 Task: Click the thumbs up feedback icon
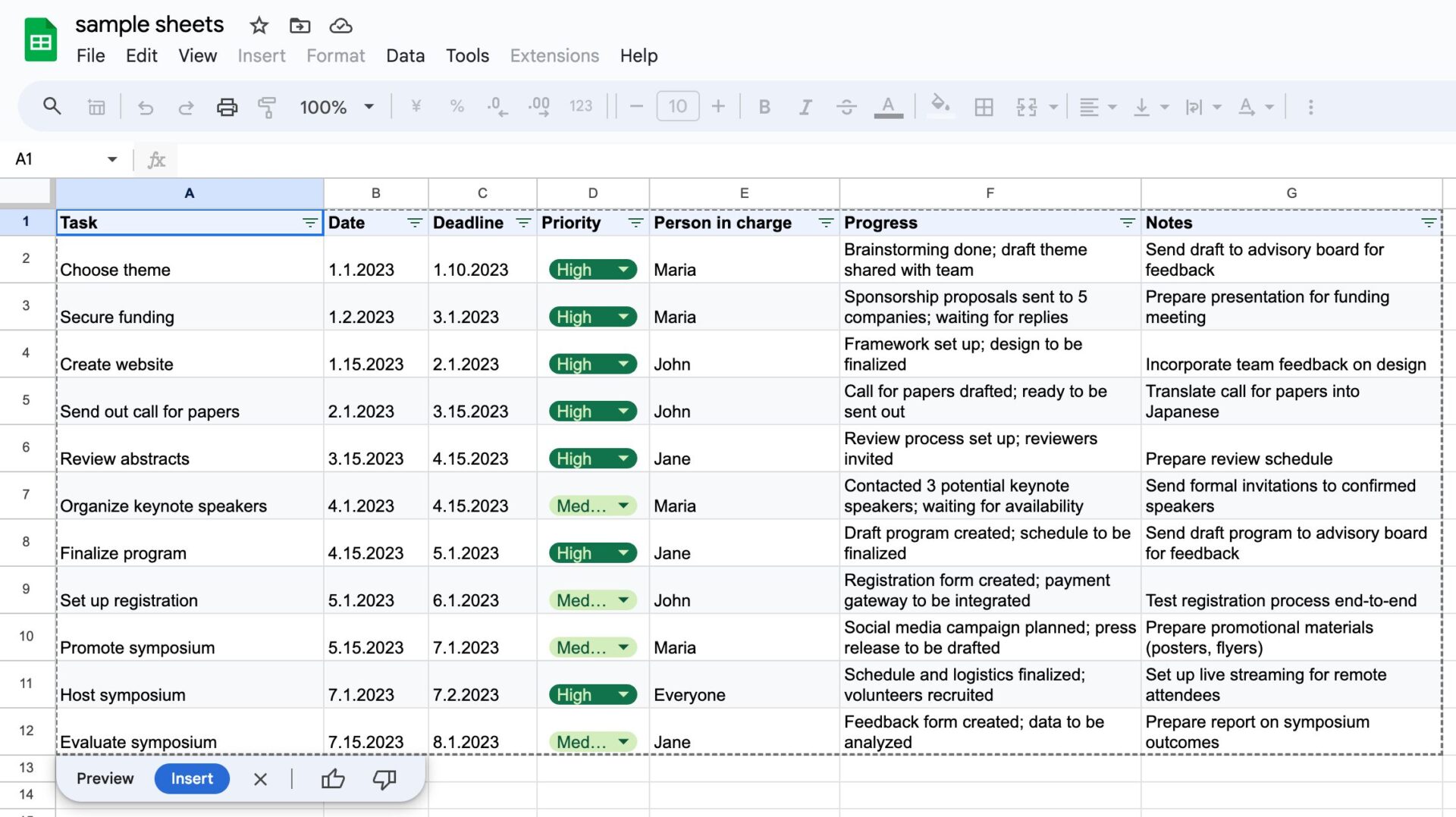pos(333,778)
